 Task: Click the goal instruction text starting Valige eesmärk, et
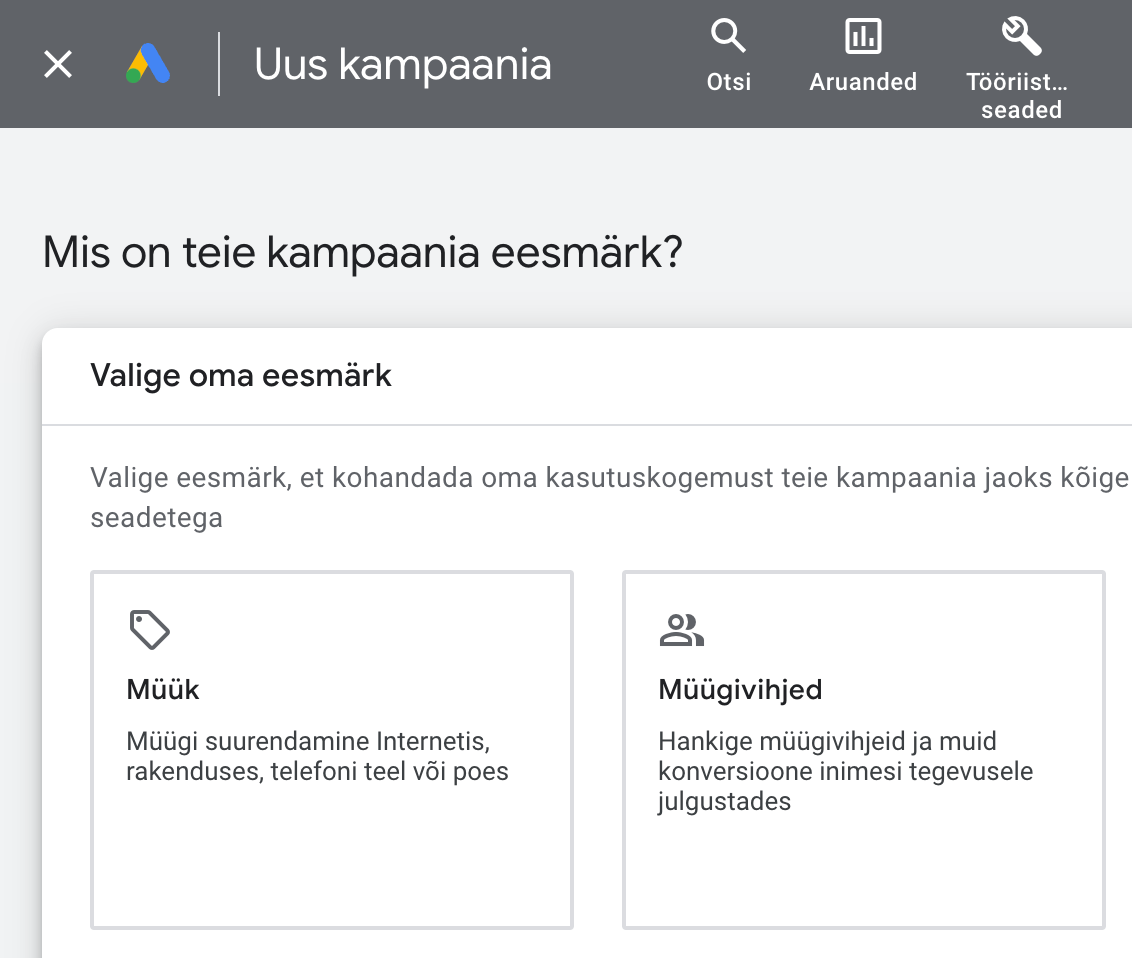click(600, 478)
